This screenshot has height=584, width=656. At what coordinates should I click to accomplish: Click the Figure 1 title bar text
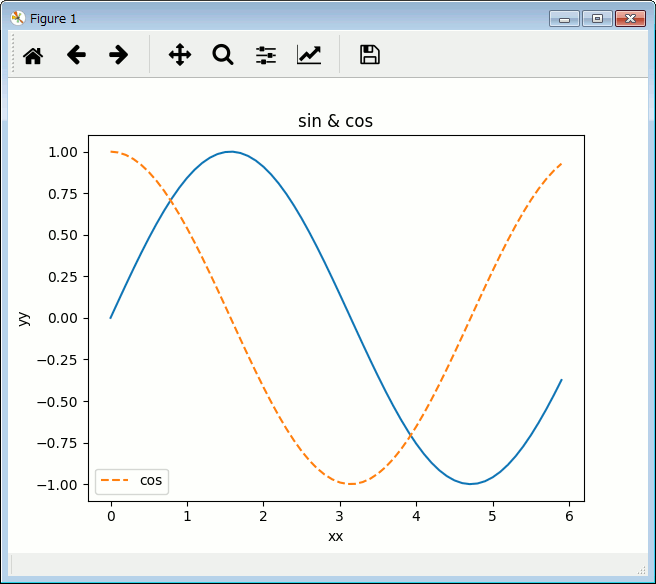(53, 18)
